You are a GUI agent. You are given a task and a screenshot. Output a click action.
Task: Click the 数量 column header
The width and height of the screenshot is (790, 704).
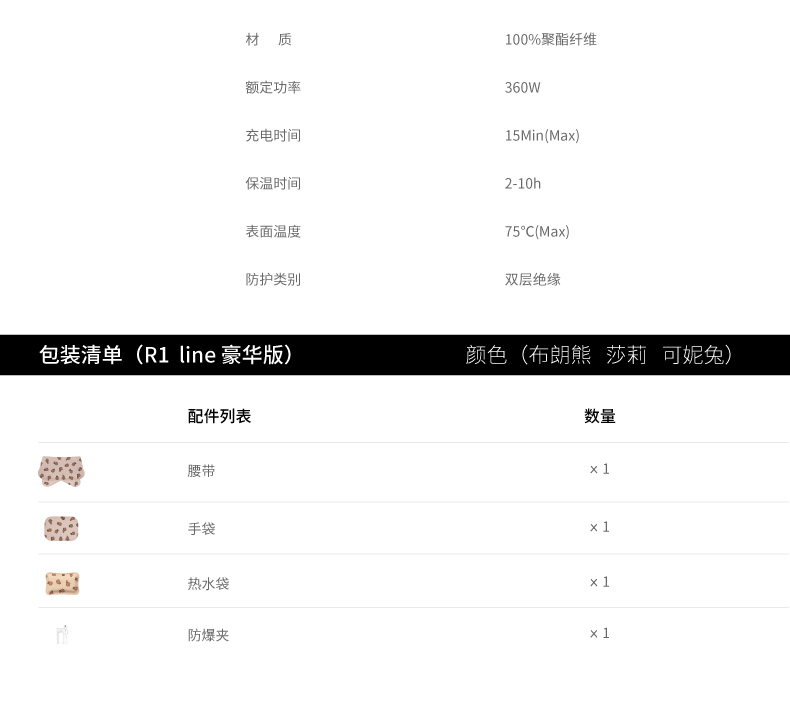(600, 417)
